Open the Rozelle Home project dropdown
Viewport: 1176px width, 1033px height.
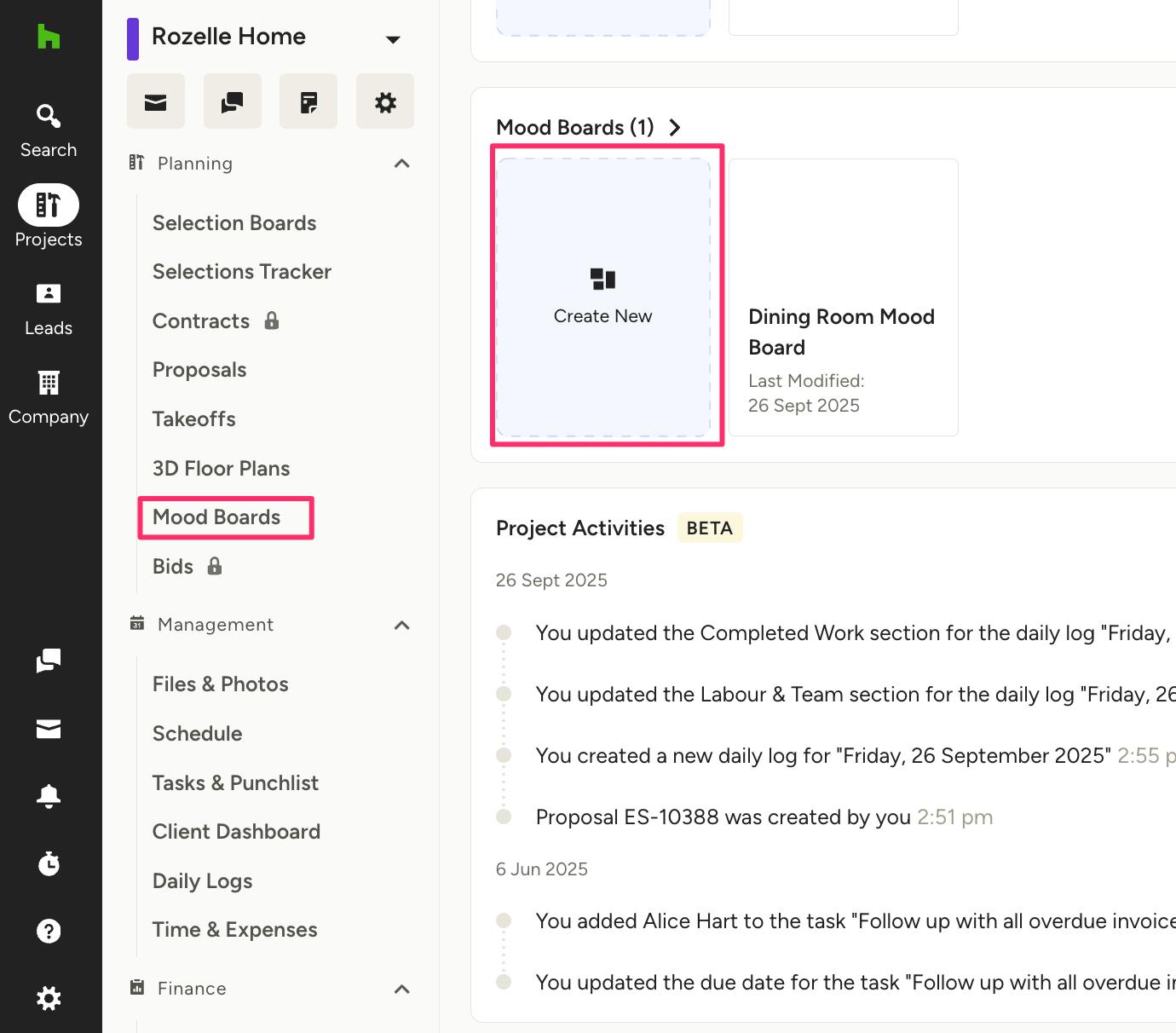[x=393, y=39]
